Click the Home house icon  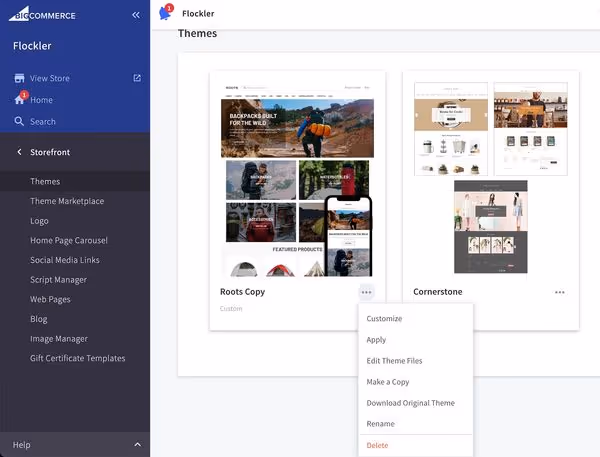(x=19, y=100)
